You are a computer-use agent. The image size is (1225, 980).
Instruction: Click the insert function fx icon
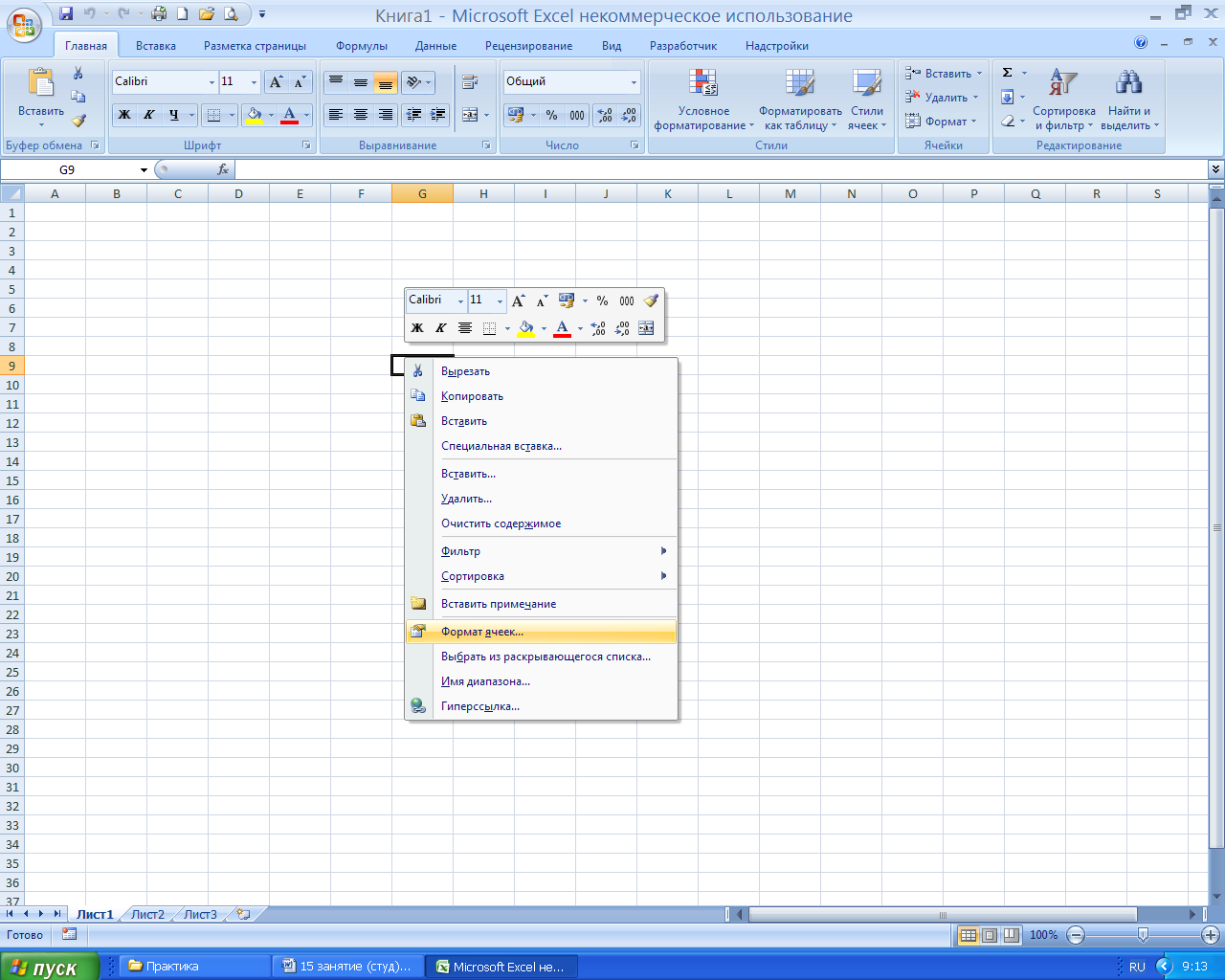(223, 169)
